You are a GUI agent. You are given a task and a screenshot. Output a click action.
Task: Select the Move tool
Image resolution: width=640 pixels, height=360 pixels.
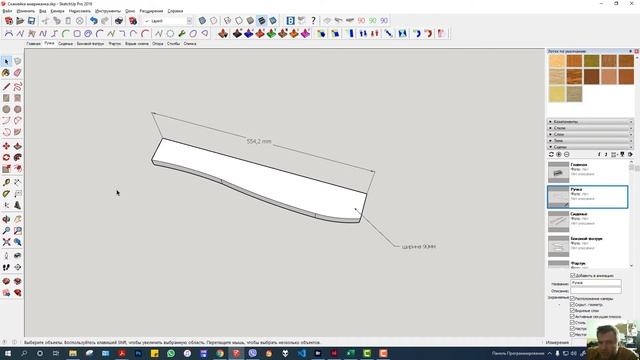pos(6,146)
